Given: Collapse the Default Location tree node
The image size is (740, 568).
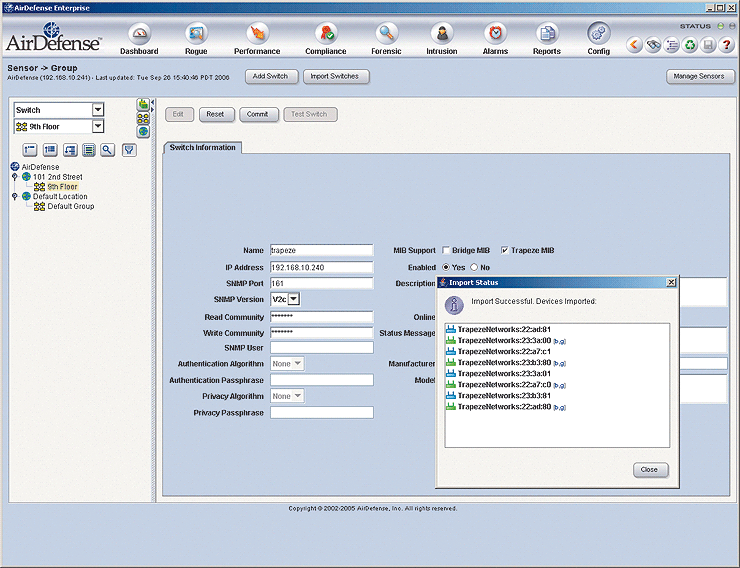Looking at the screenshot, I should tap(15, 196).
